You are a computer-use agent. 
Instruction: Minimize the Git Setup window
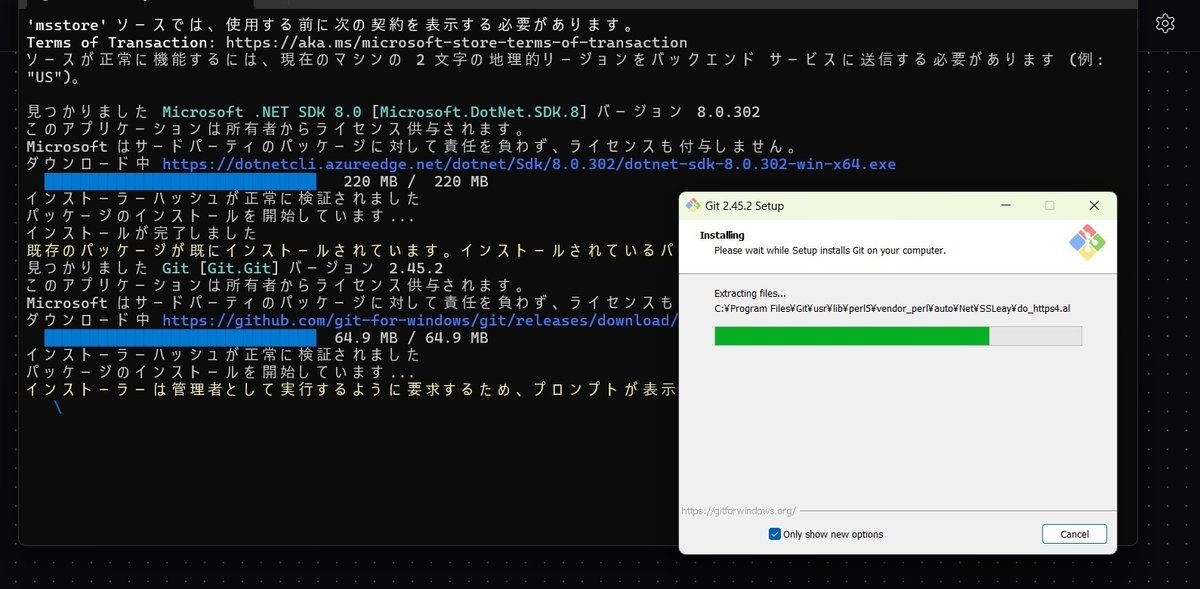coord(1005,204)
